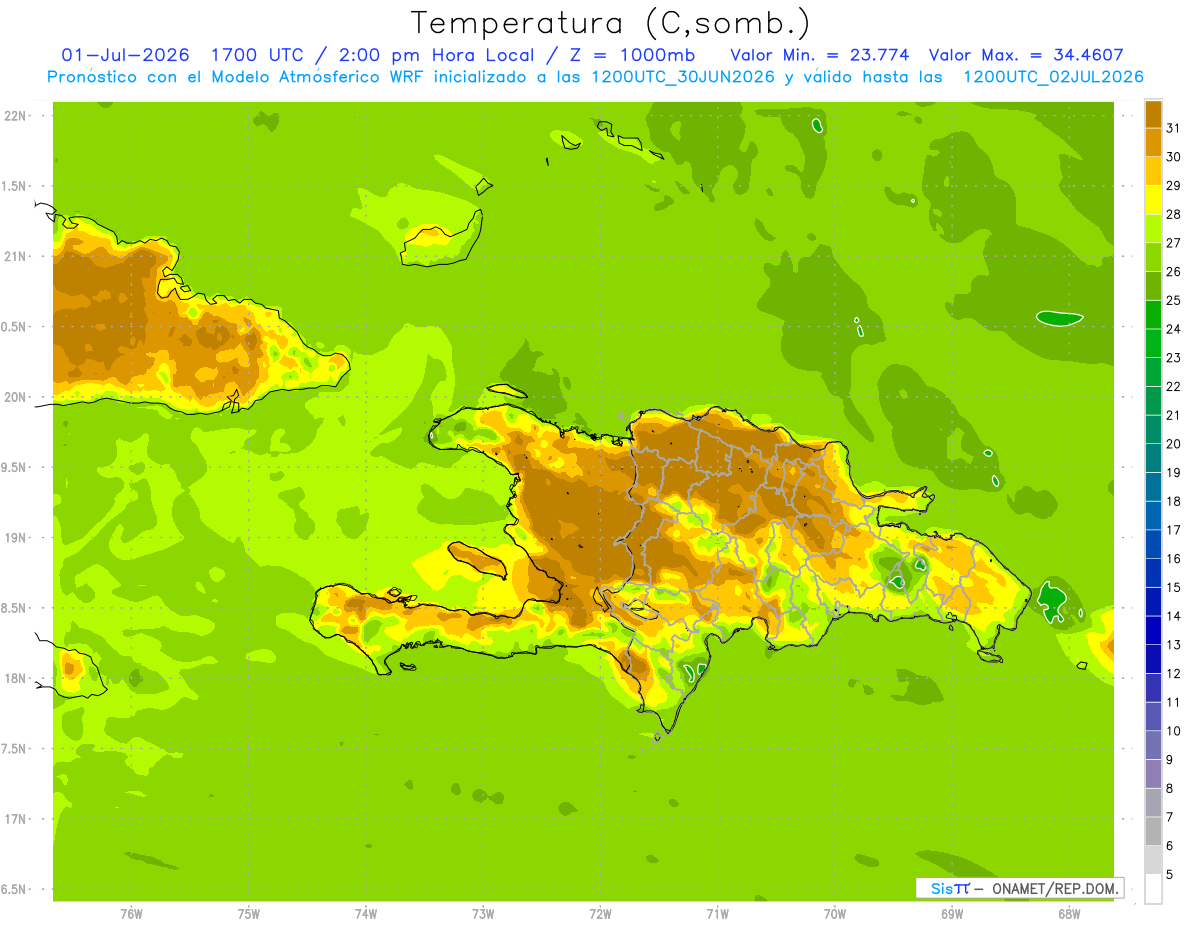Click the "Valor Min. = 23.774" text
Viewport: 1200px width, 927px height.
[820, 55]
